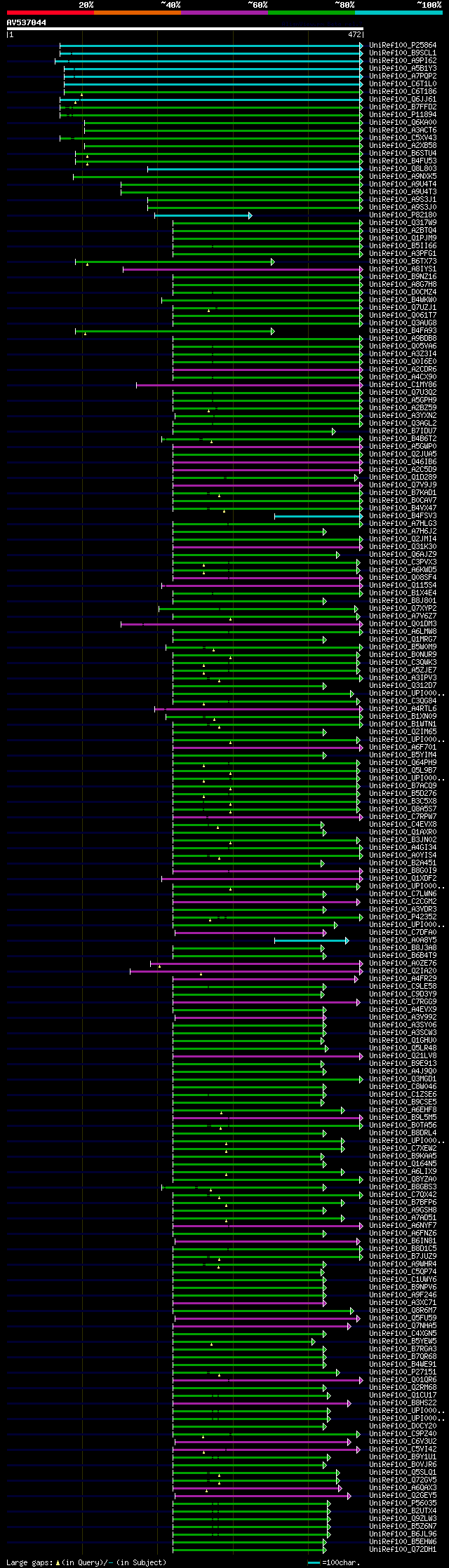Screen dimensions: 449x1568
Task: Choose the UniRef100_A9S3J0 entry
Action: coord(403,208)
